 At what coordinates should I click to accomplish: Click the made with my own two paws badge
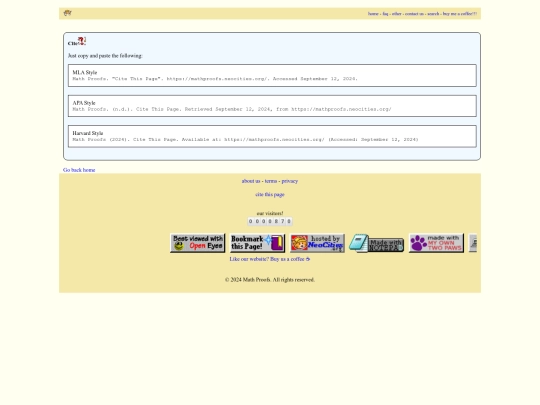tap(436, 243)
